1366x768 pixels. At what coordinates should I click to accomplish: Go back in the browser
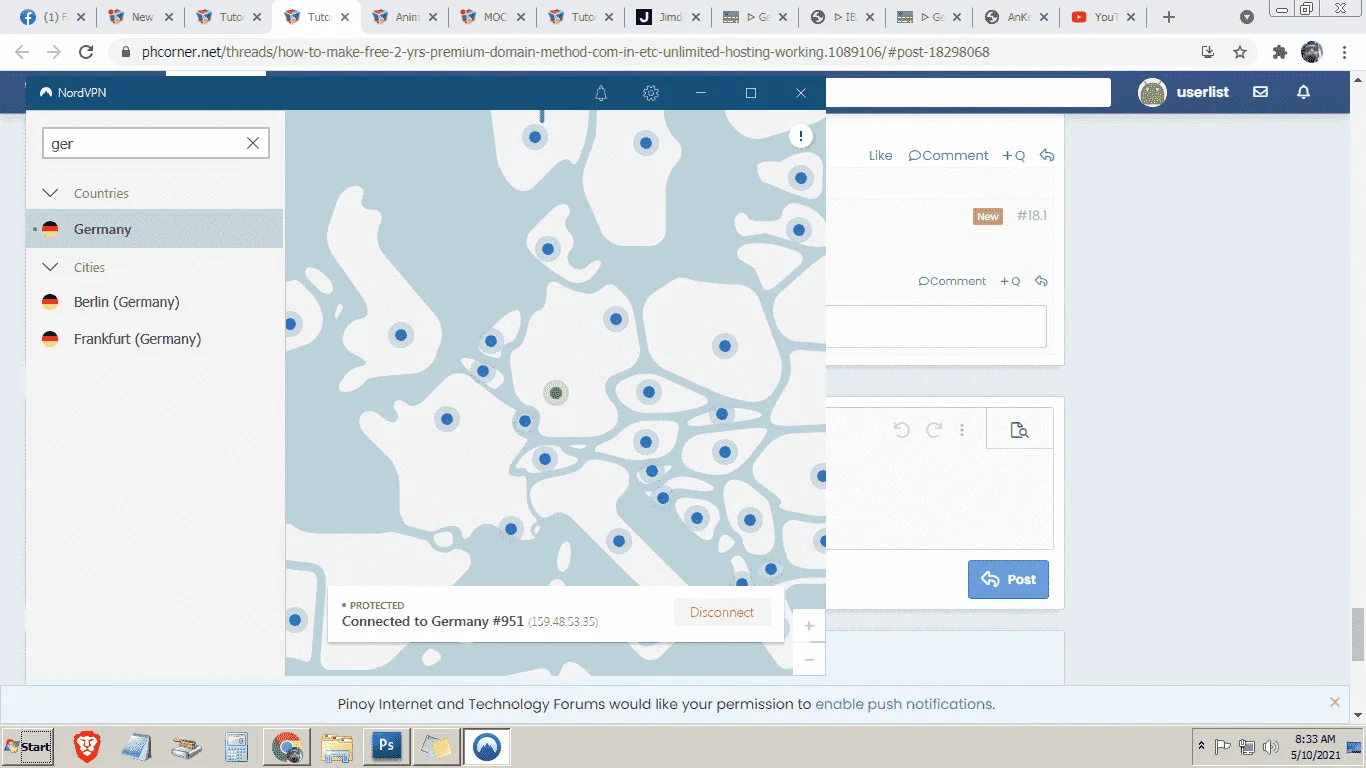22,52
